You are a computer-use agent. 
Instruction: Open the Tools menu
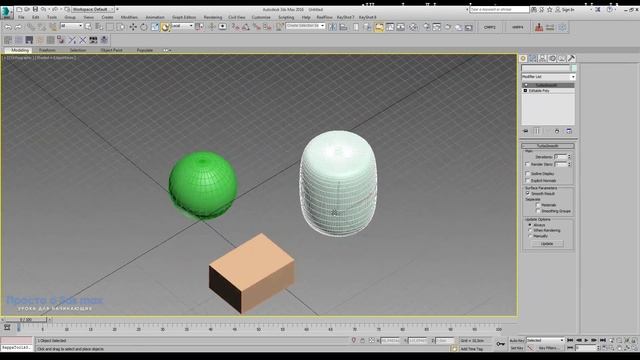[52, 18]
